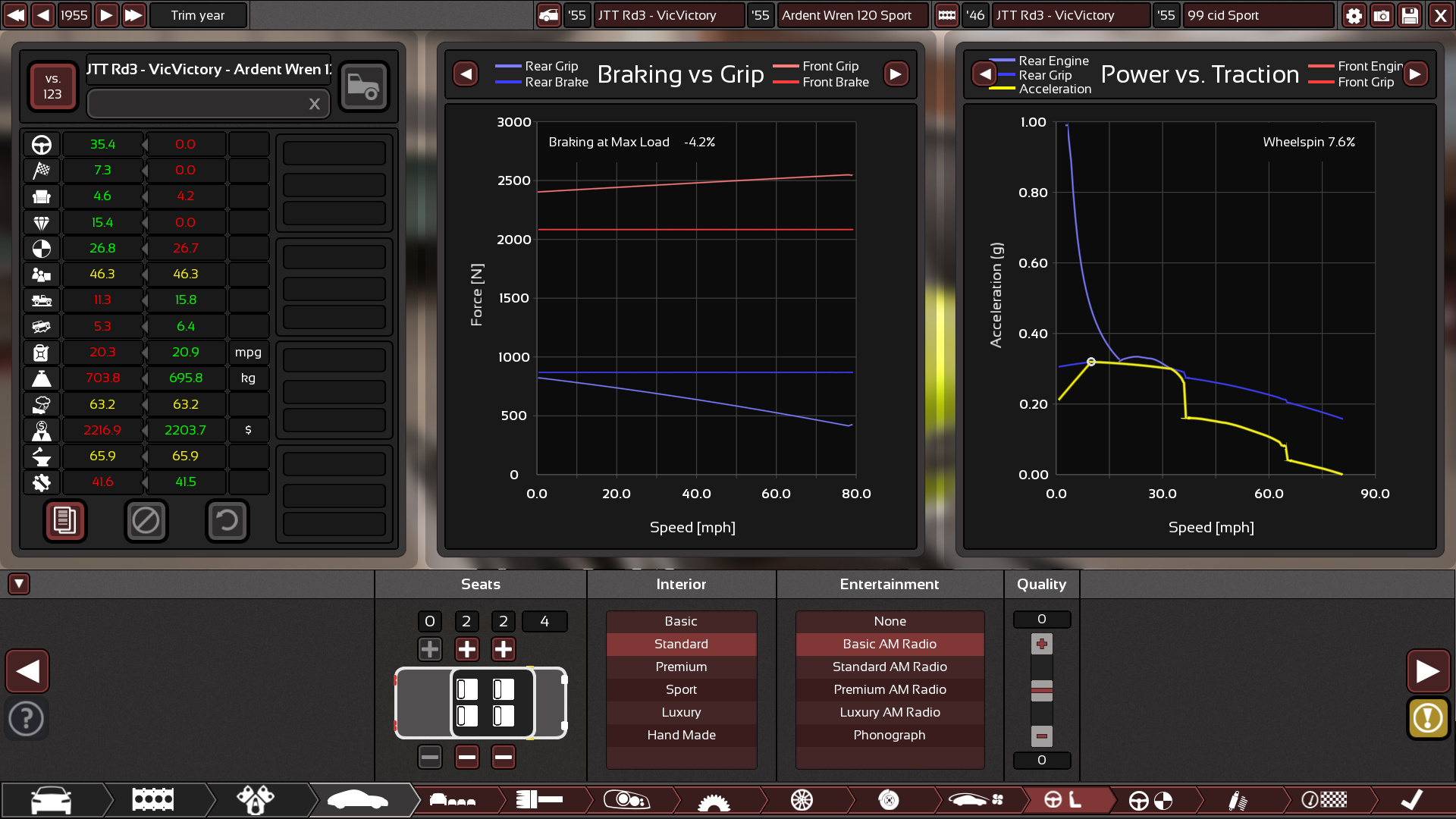Click the copy stats clipboard icon
The width and height of the screenshot is (1456, 819).
(x=65, y=521)
